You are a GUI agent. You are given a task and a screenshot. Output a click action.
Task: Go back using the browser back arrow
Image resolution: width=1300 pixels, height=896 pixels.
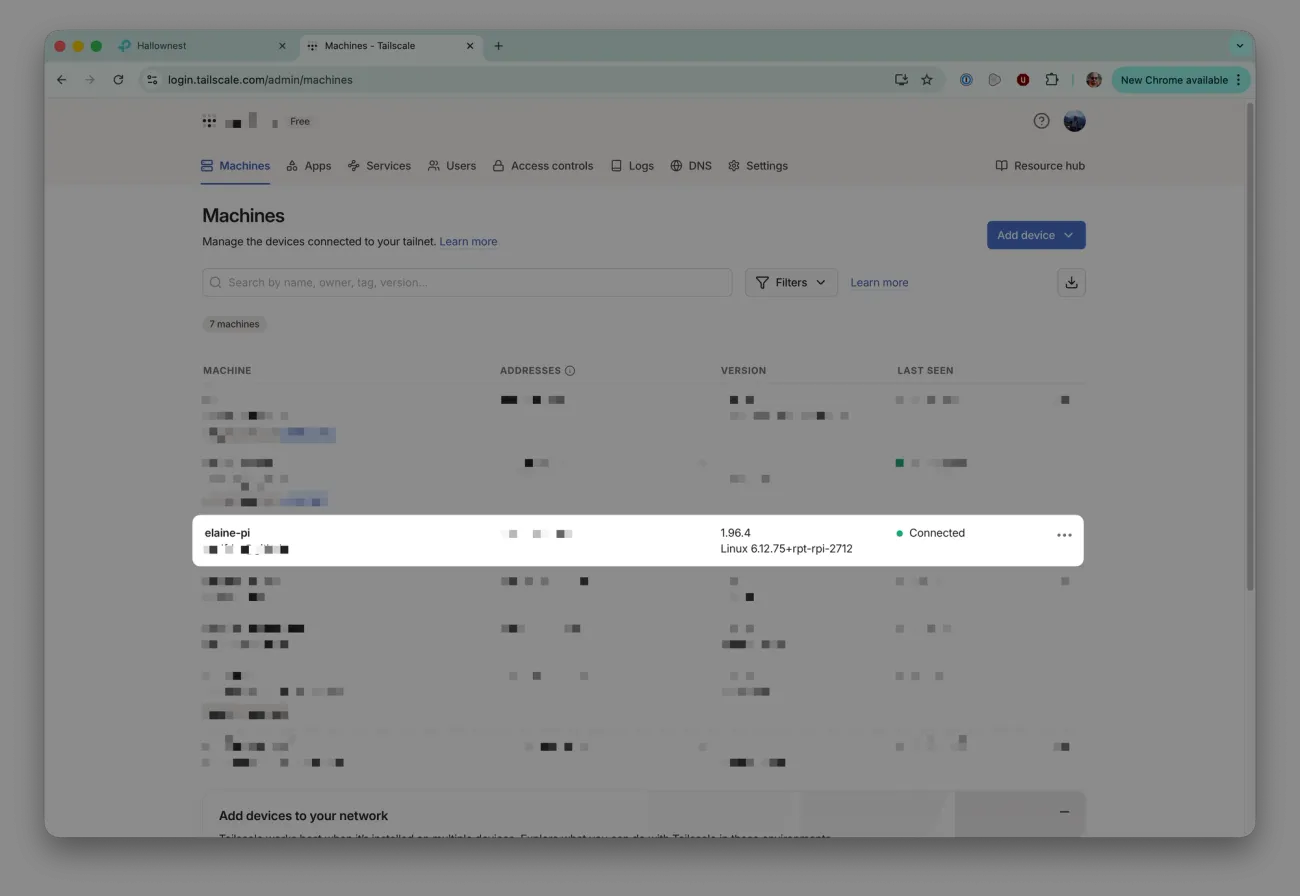[62, 80]
